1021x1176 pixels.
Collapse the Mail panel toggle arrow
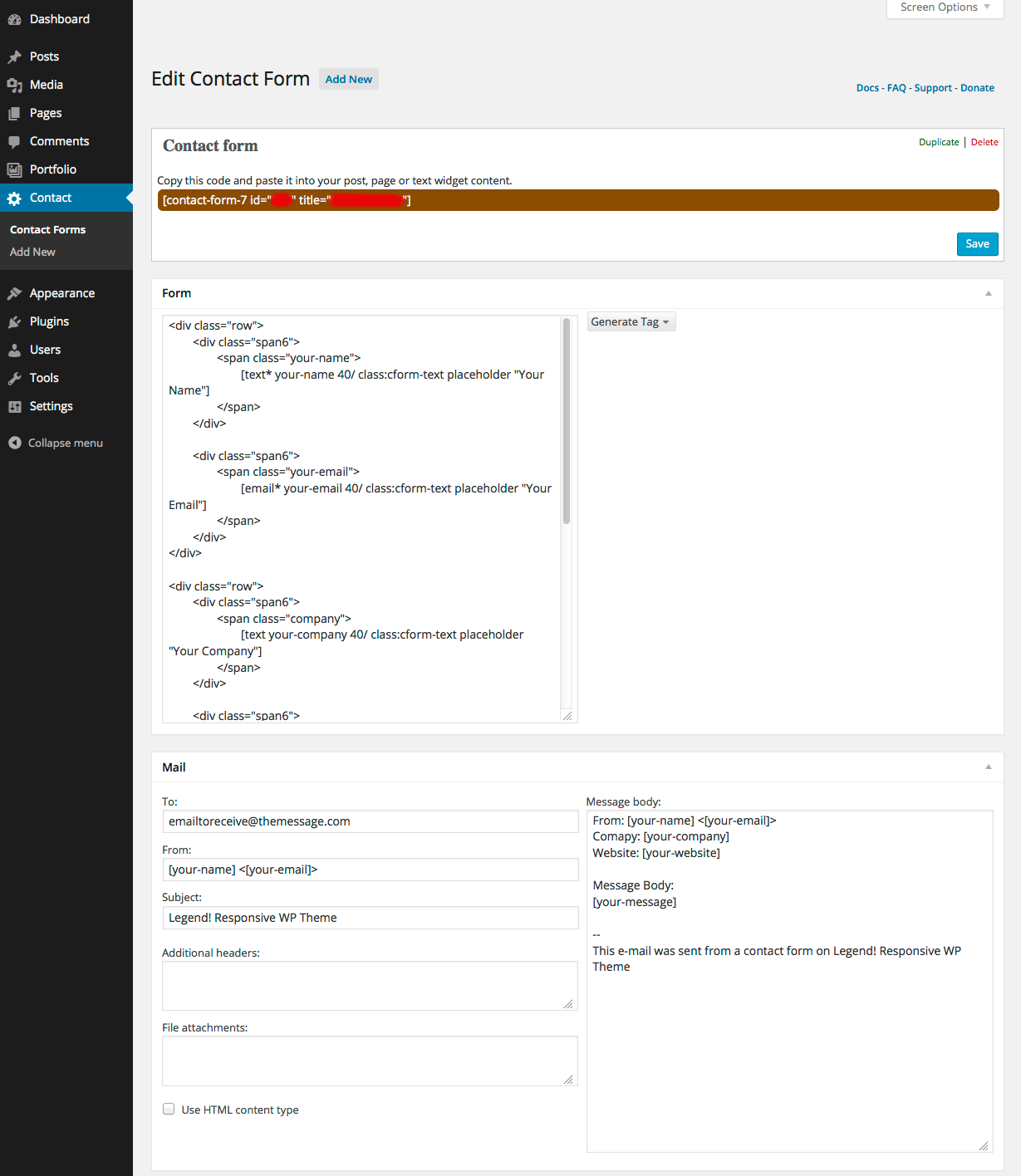point(989,767)
